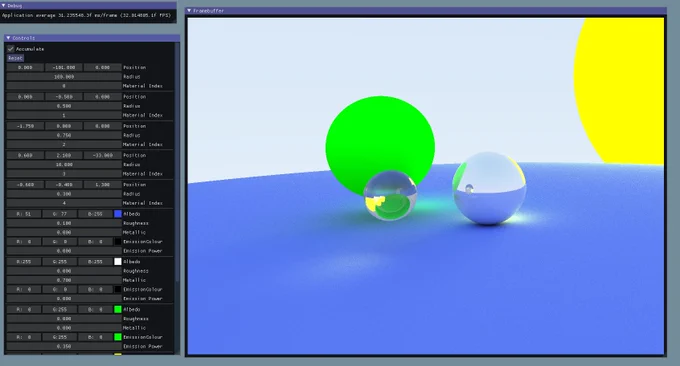The height and width of the screenshot is (366, 680).
Task: Select the -0.400 Y position field
Action: click(x=64, y=184)
